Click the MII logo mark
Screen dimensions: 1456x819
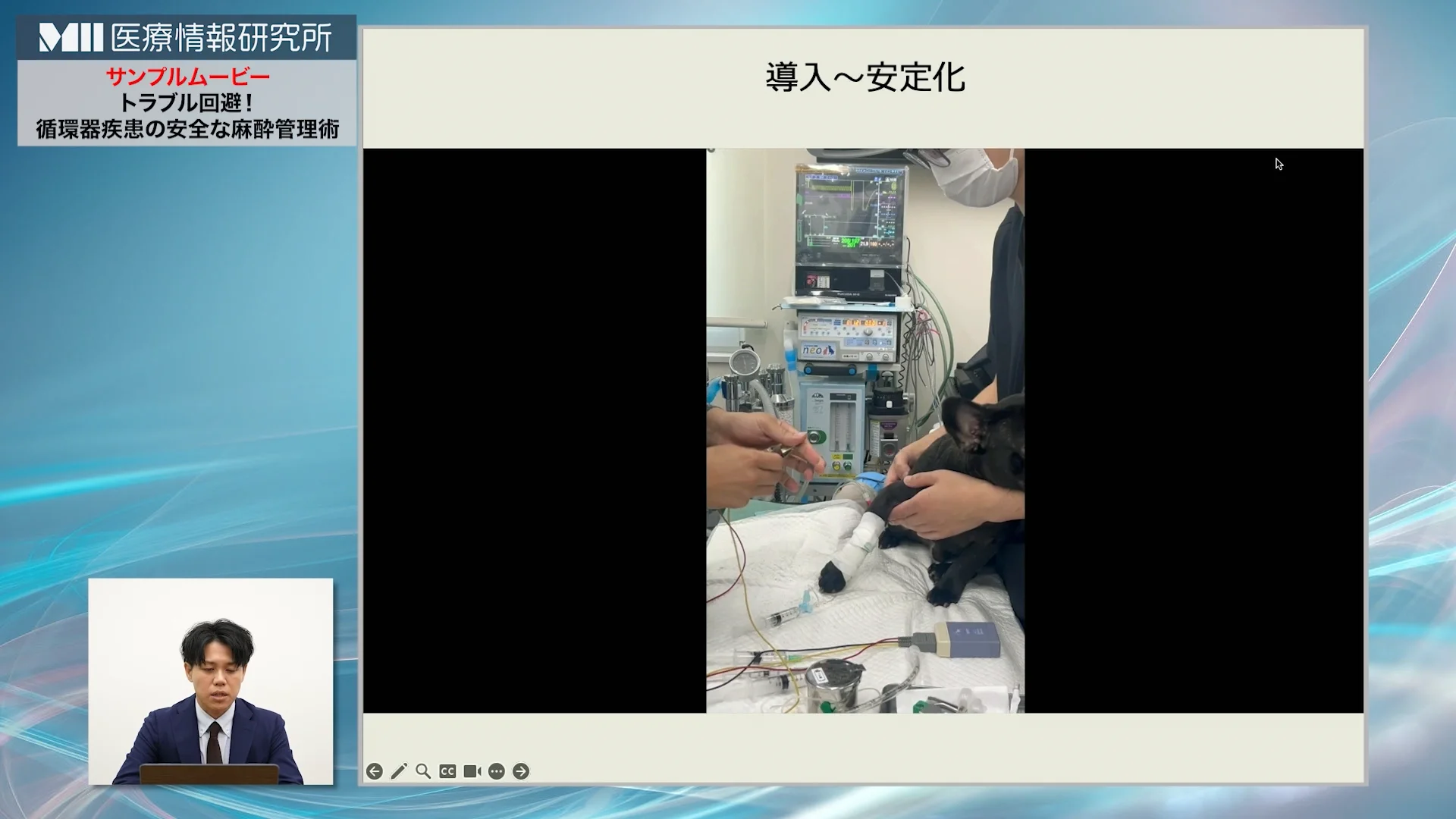(71, 38)
